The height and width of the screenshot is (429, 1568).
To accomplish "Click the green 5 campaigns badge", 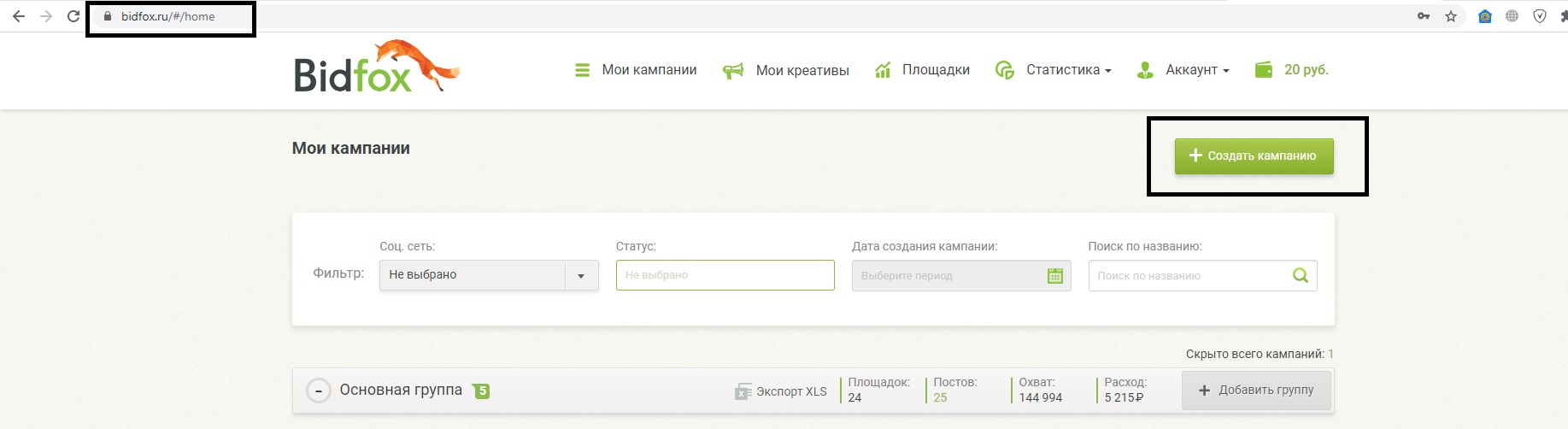I will [482, 391].
